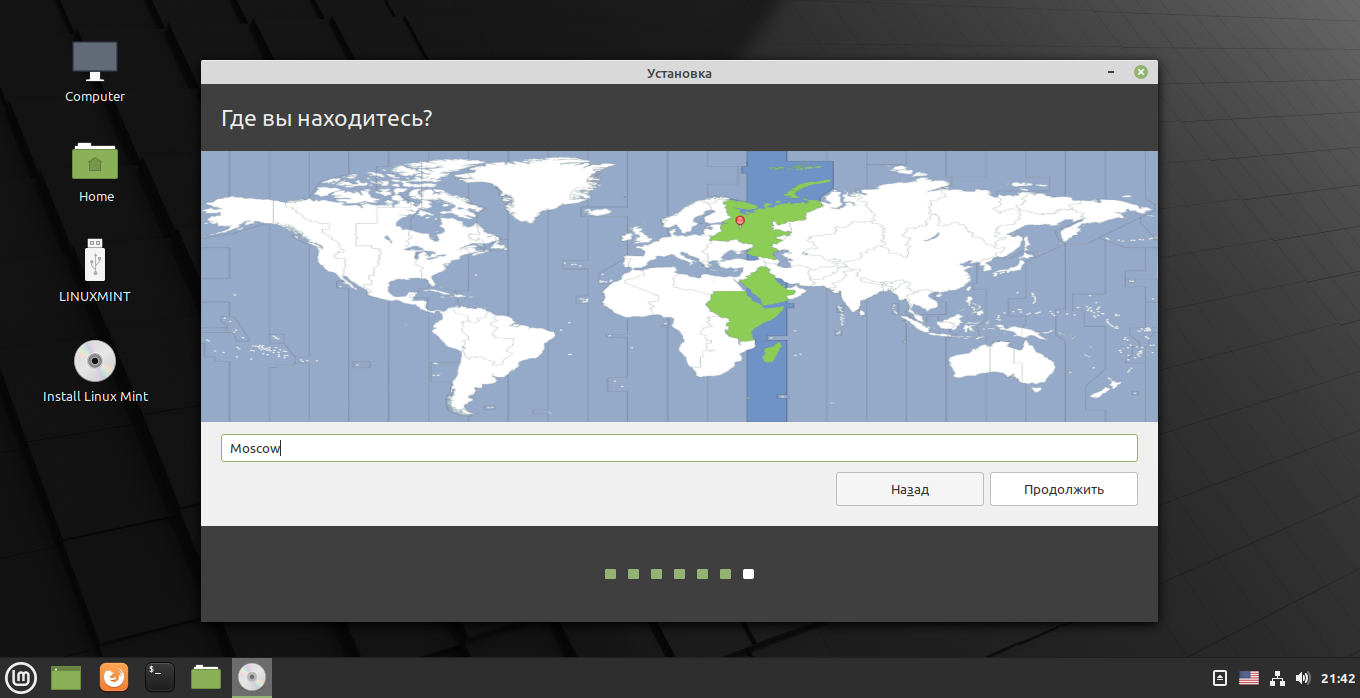Click the sound volume tray icon
The image size is (1360, 698).
tap(1302, 678)
